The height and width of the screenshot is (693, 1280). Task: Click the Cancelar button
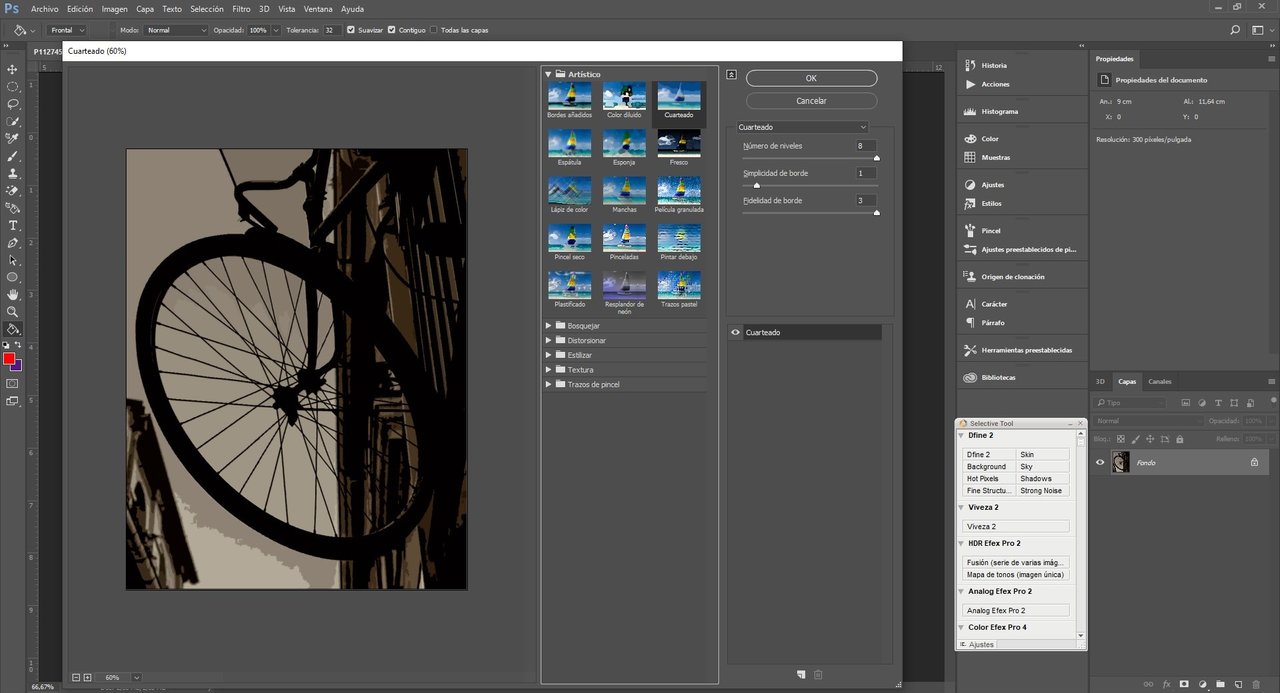pos(811,101)
